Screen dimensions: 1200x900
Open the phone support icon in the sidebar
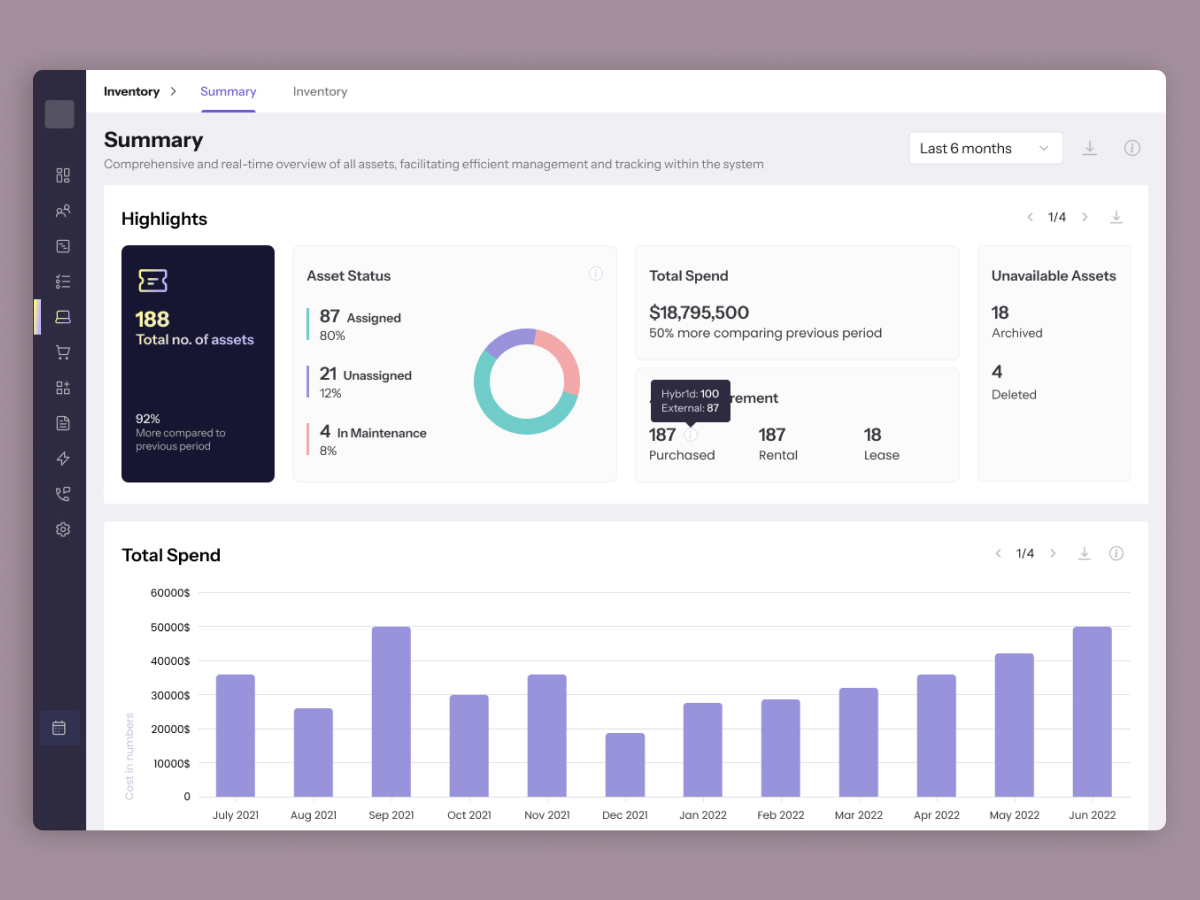click(x=61, y=493)
